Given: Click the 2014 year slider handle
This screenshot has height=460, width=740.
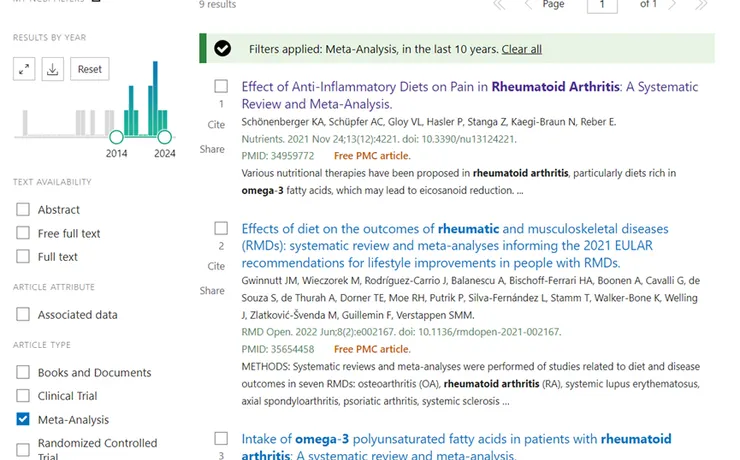Looking at the screenshot, I should [116, 137].
